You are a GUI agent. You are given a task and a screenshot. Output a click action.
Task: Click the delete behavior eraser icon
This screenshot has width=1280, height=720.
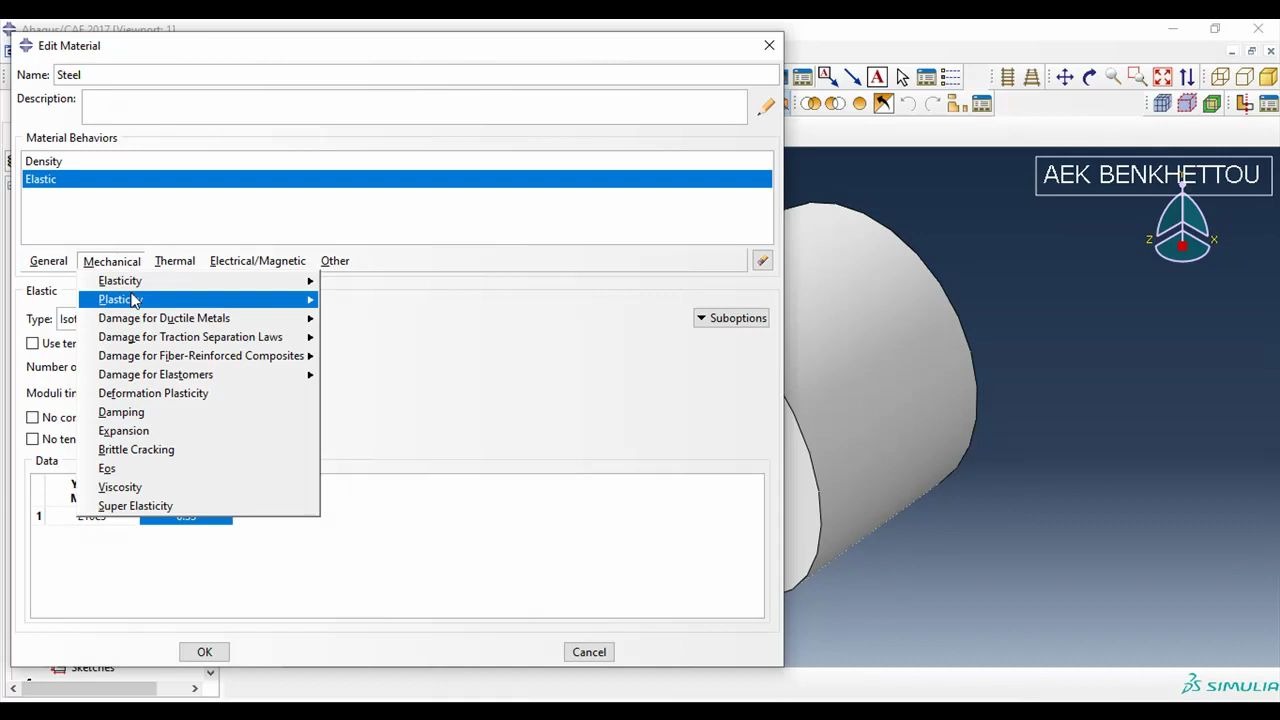click(762, 261)
